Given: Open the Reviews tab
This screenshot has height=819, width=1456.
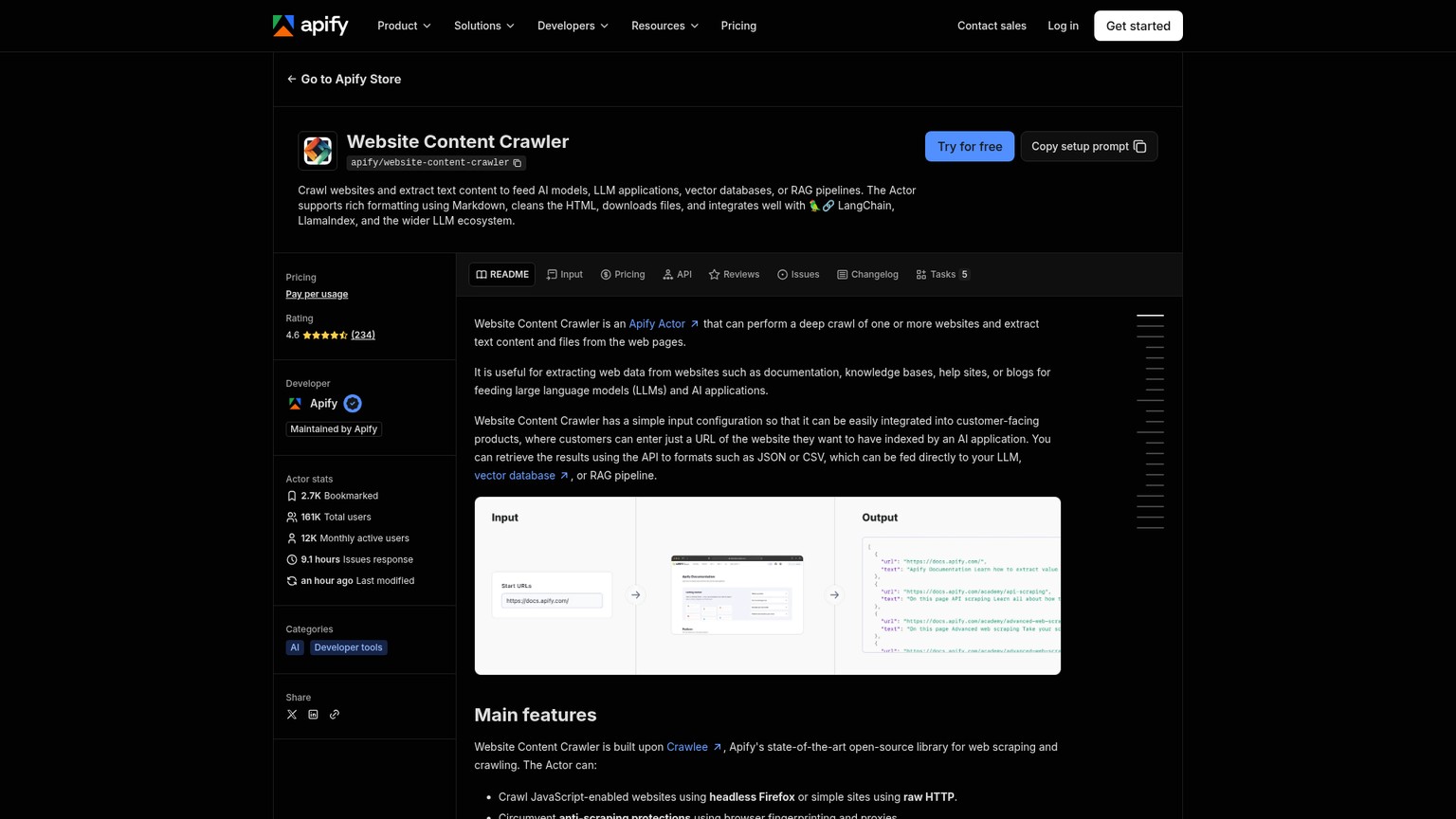Looking at the screenshot, I should click(735, 275).
